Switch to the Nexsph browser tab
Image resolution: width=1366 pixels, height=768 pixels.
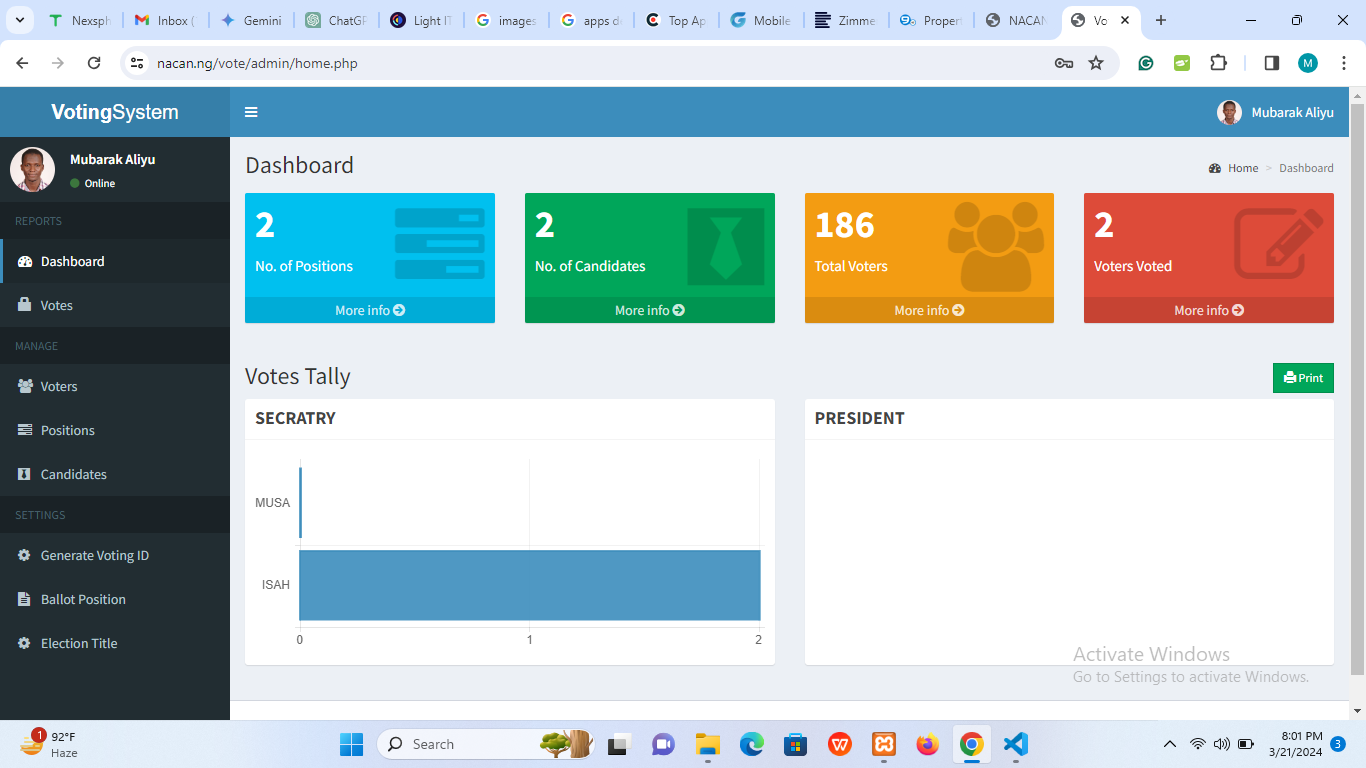[x=80, y=20]
